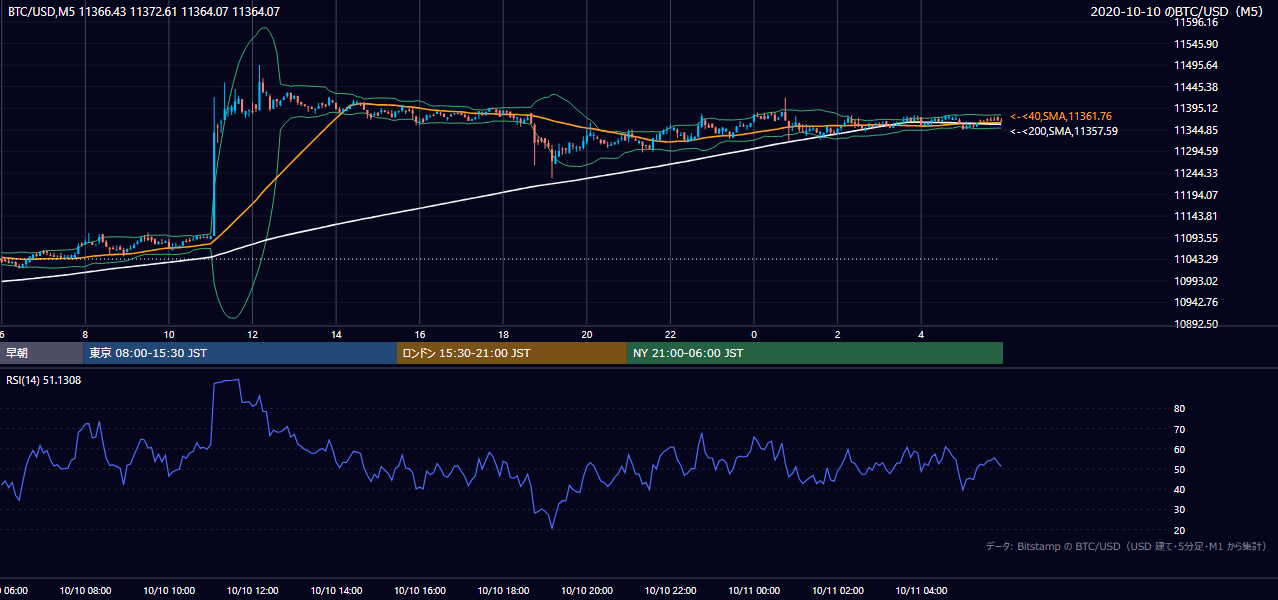The image size is (1278, 600).
Task: Click RSI scale value 70
Action: coord(1179,429)
